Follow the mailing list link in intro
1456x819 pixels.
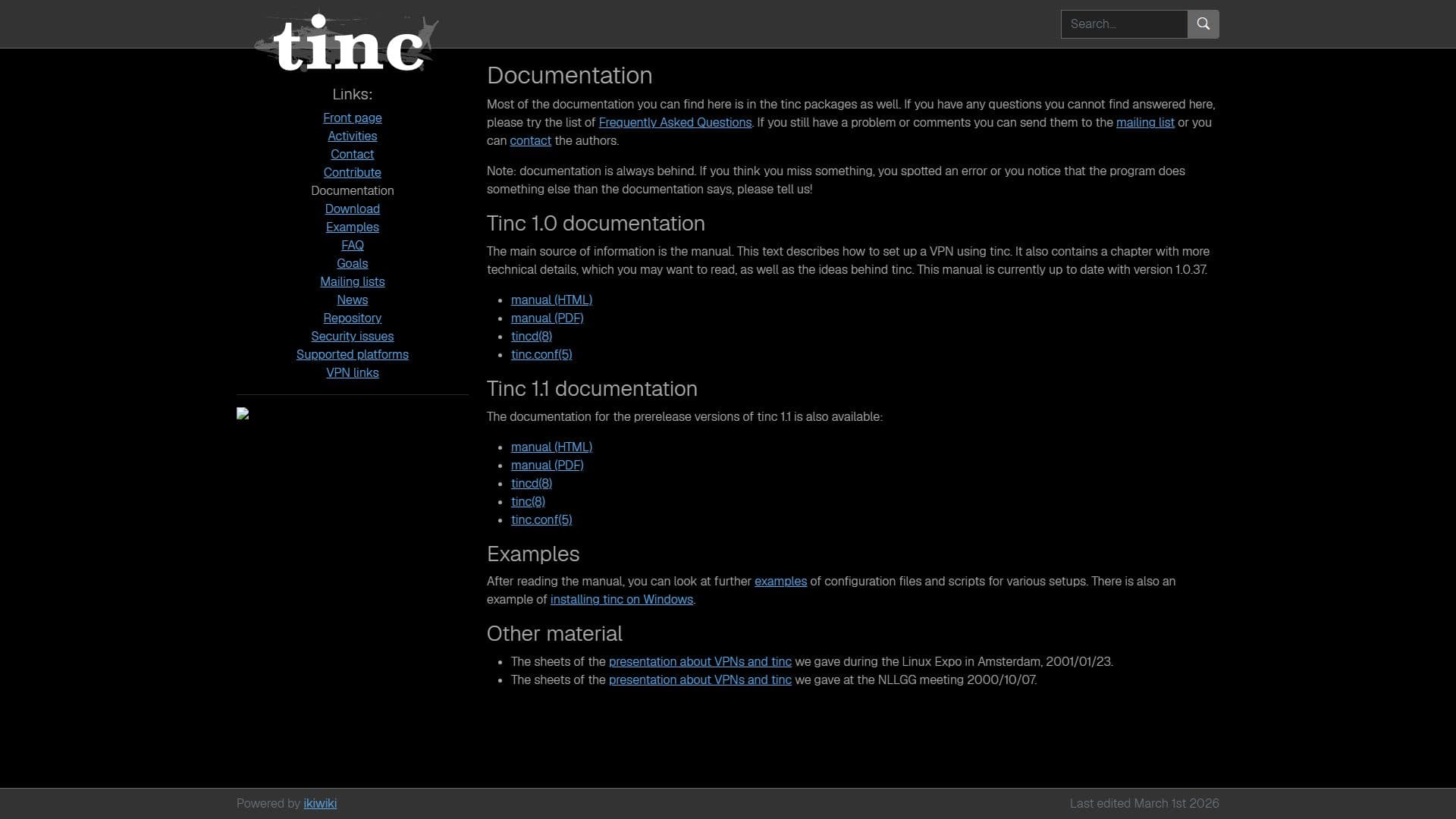(1145, 122)
